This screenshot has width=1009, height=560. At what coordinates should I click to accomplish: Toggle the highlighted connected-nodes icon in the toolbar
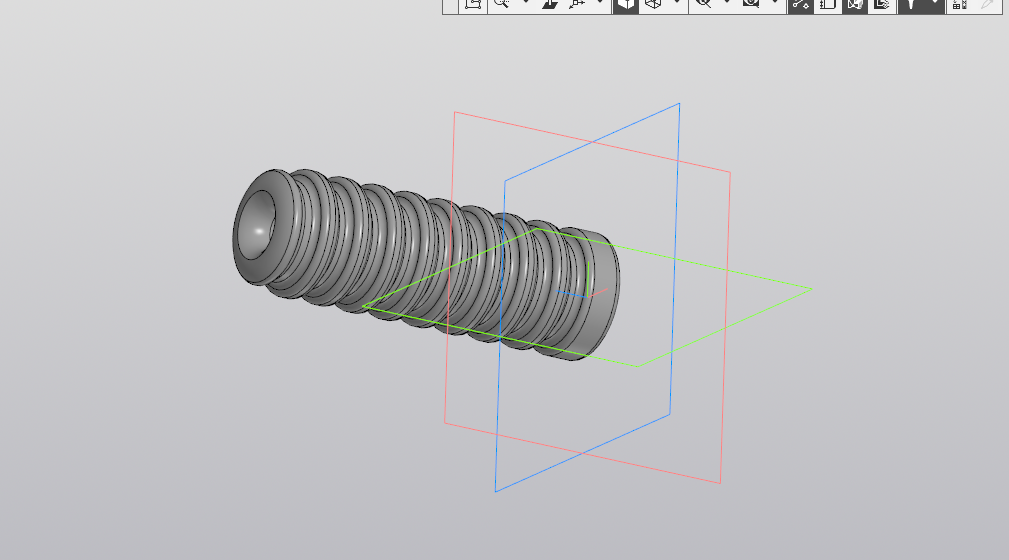click(x=801, y=5)
